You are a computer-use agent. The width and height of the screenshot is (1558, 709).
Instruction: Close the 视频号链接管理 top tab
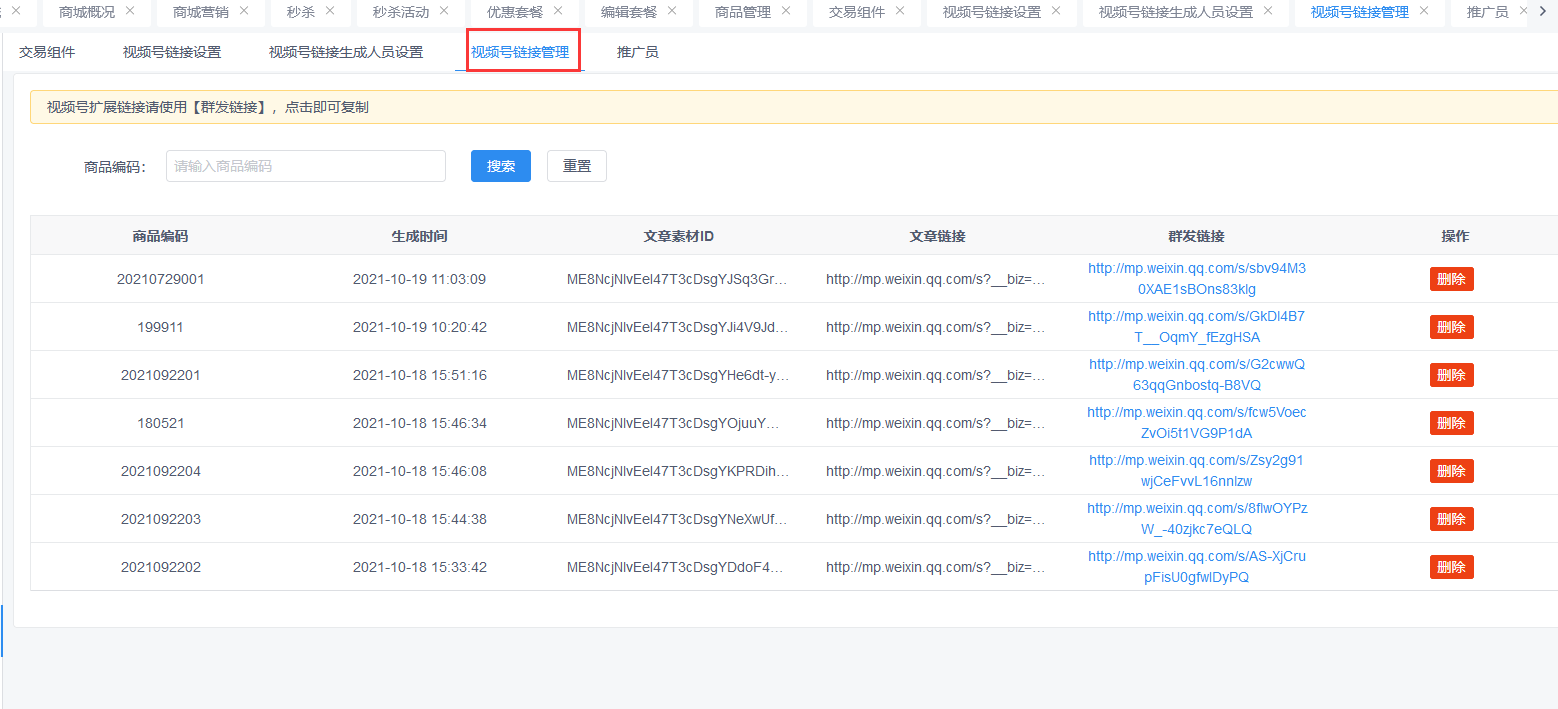[1424, 11]
